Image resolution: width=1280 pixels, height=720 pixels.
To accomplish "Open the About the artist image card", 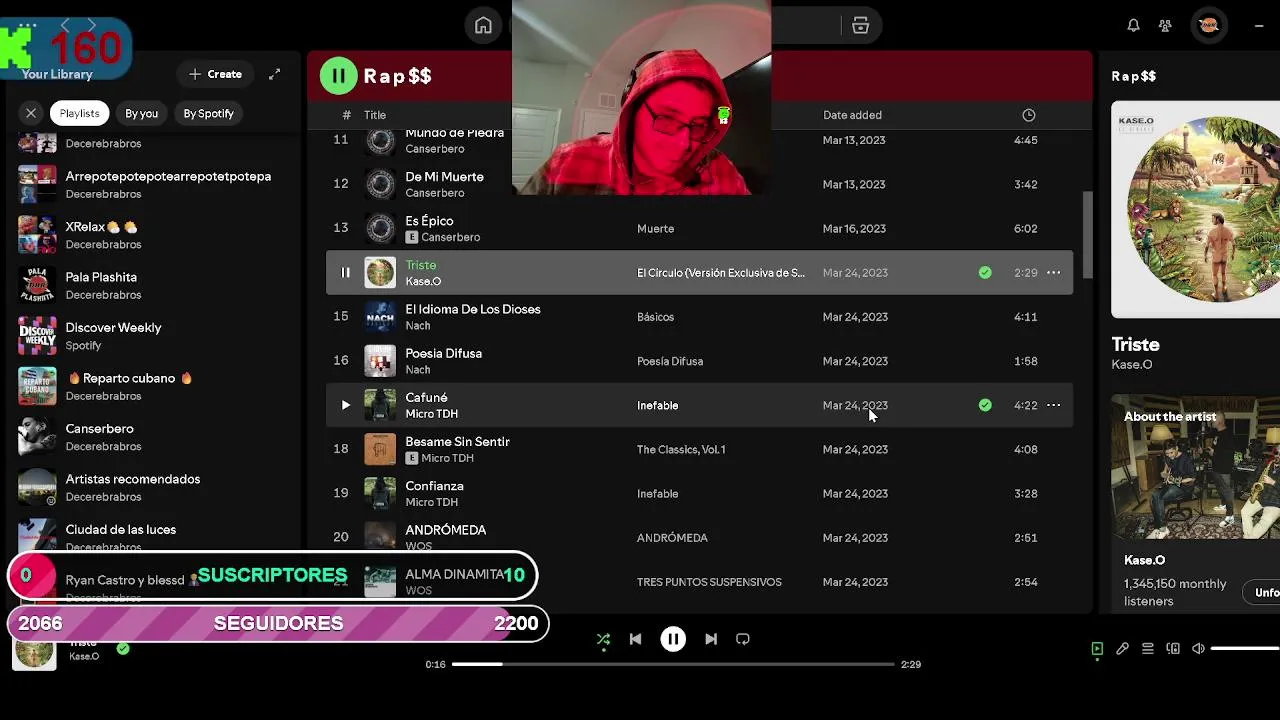I will coord(1195,467).
